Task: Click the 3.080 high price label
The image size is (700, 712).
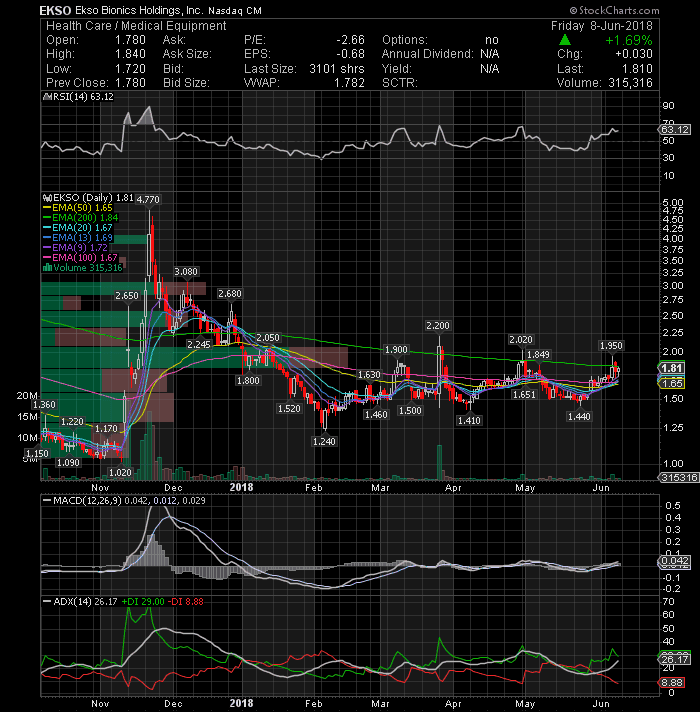Action: 186,272
